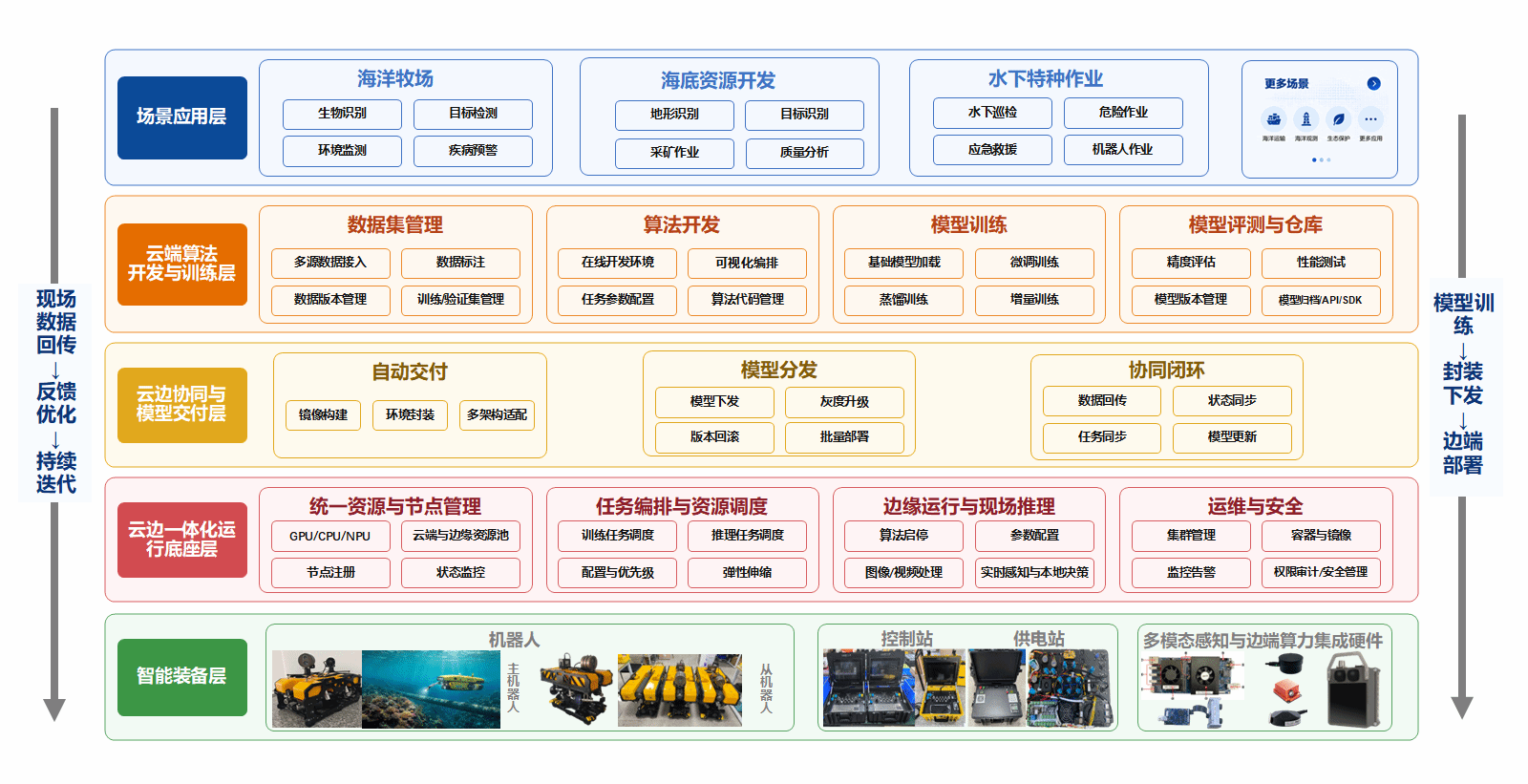Image resolution: width=1528 pixels, height=784 pixels.
Task: Click the 蒸馏训练 box
Action: [x=903, y=300]
